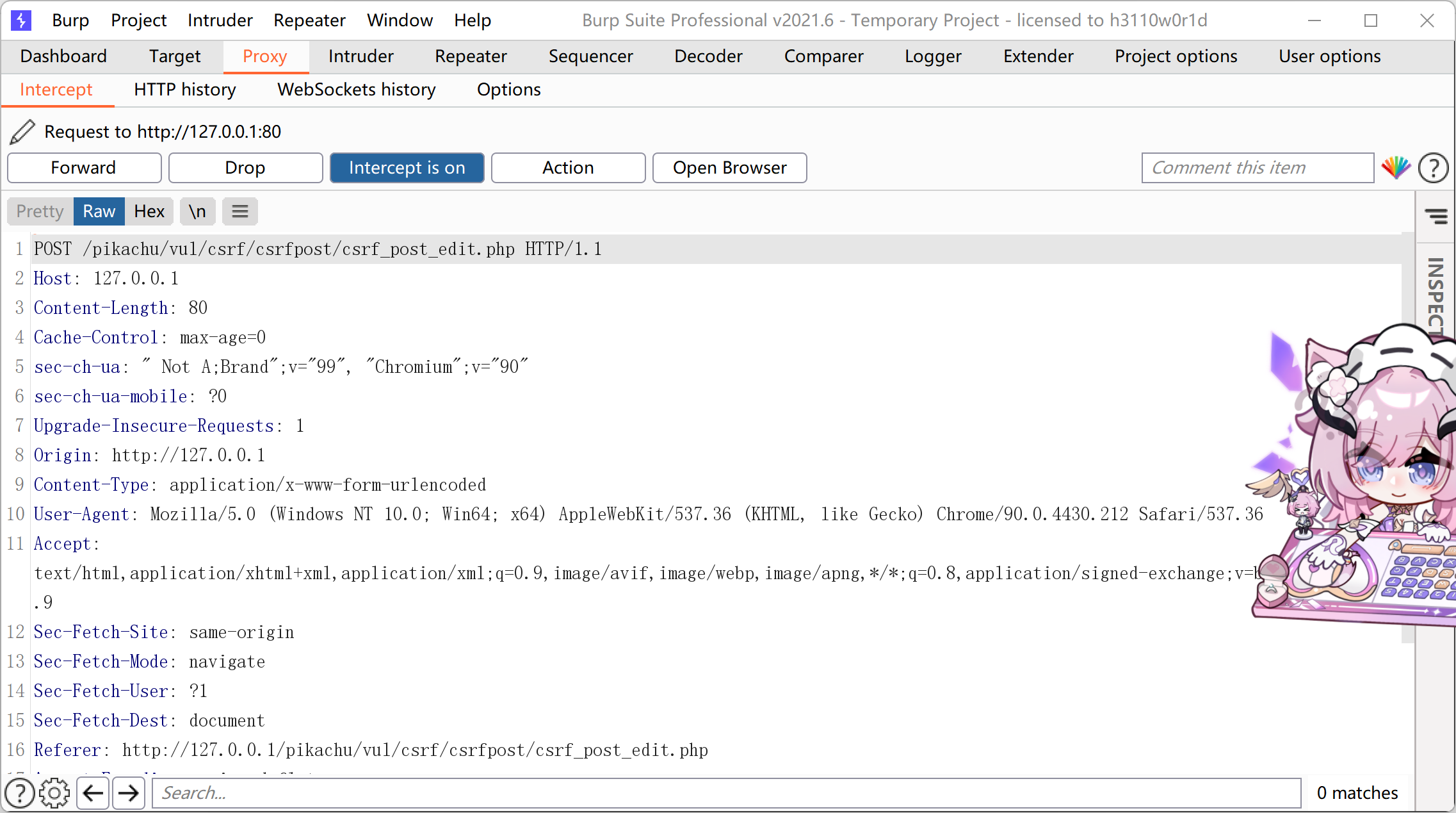This screenshot has width=1456, height=813.
Task: Open the Comparer tab
Action: pyautogui.click(x=824, y=56)
